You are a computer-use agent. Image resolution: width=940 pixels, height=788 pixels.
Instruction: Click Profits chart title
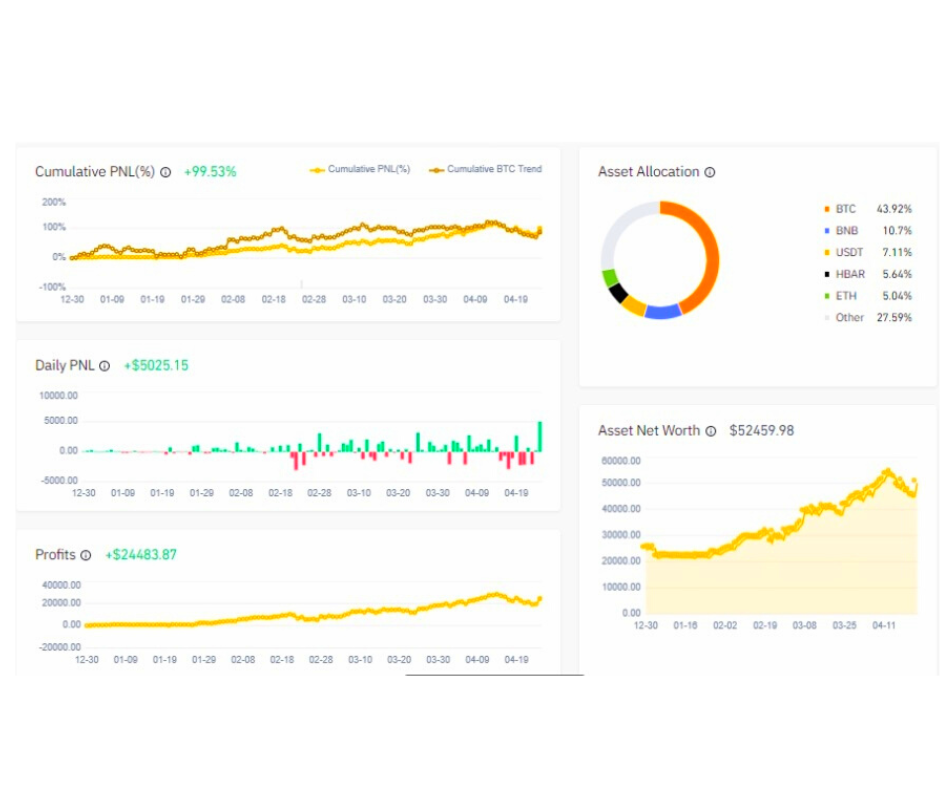55,555
